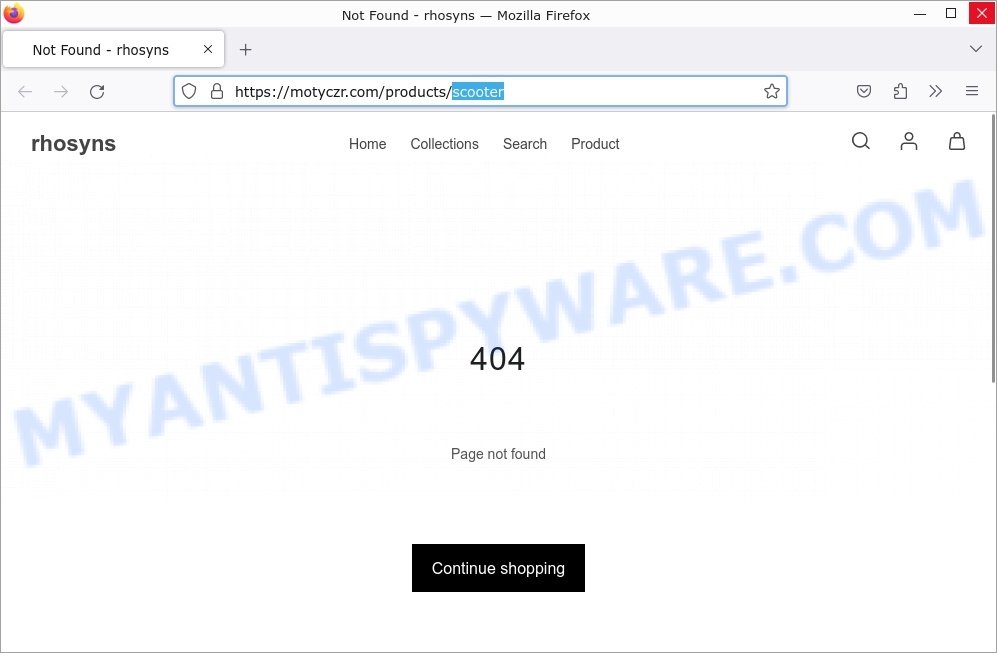Viewport: 997px width, 653px height.
Task: Open the Extensions puzzle-piece icon
Action: click(900, 91)
